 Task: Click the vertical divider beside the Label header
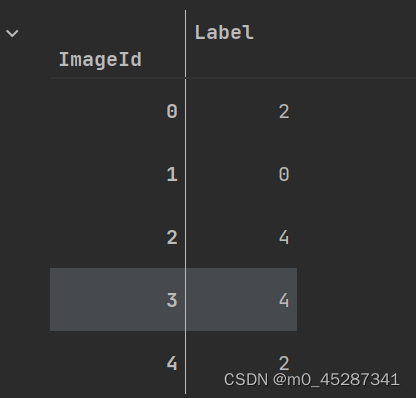(x=185, y=44)
